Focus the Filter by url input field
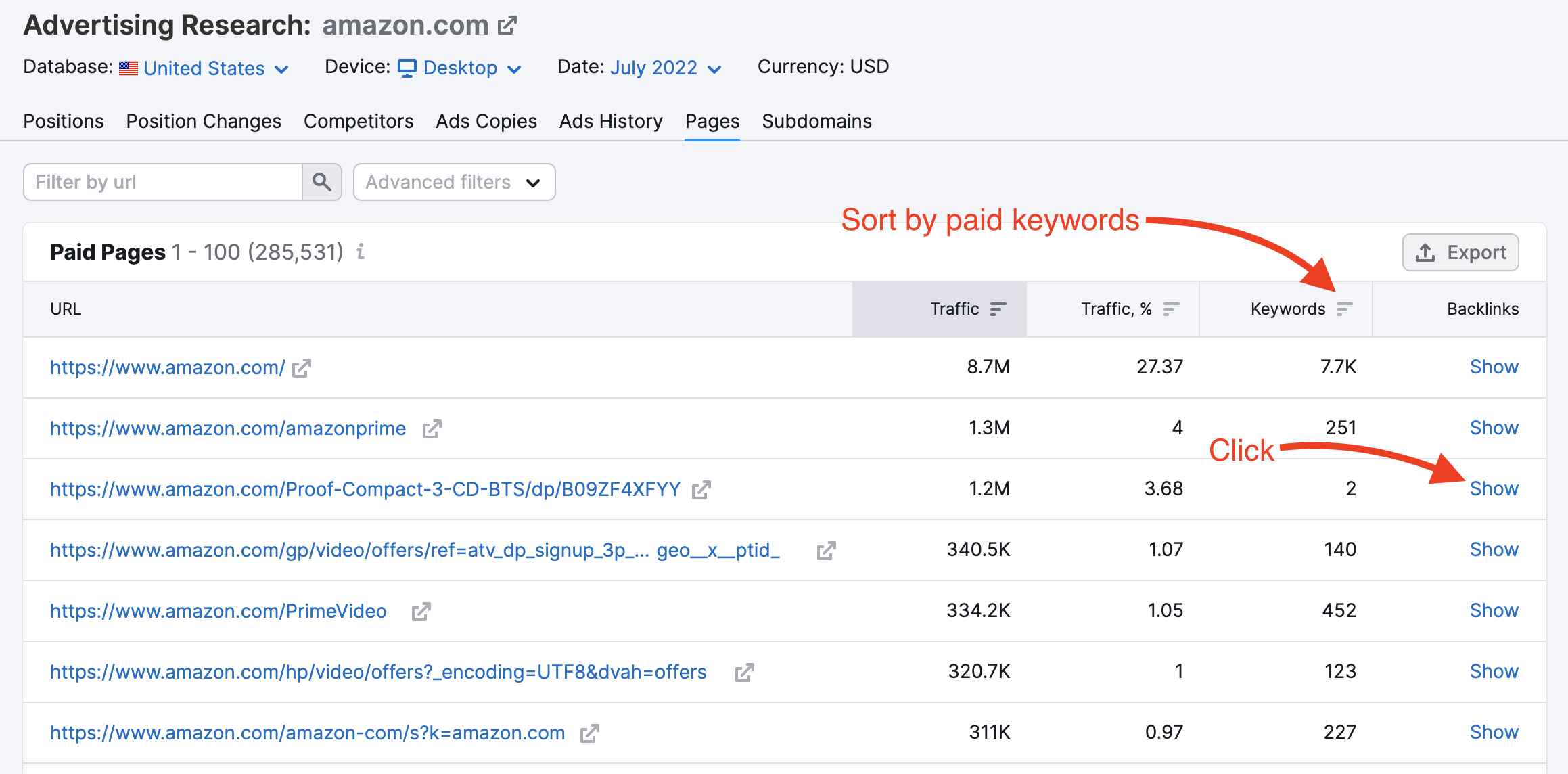This screenshot has width=1568, height=774. point(162,182)
